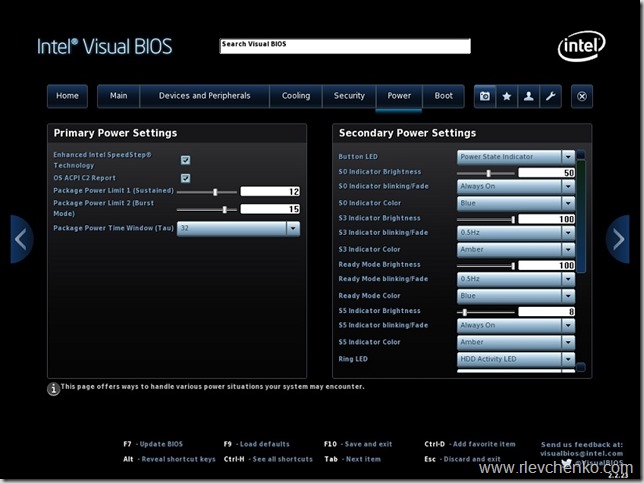Click the circled X exit icon
The image size is (644, 483).
[x=582, y=96]
